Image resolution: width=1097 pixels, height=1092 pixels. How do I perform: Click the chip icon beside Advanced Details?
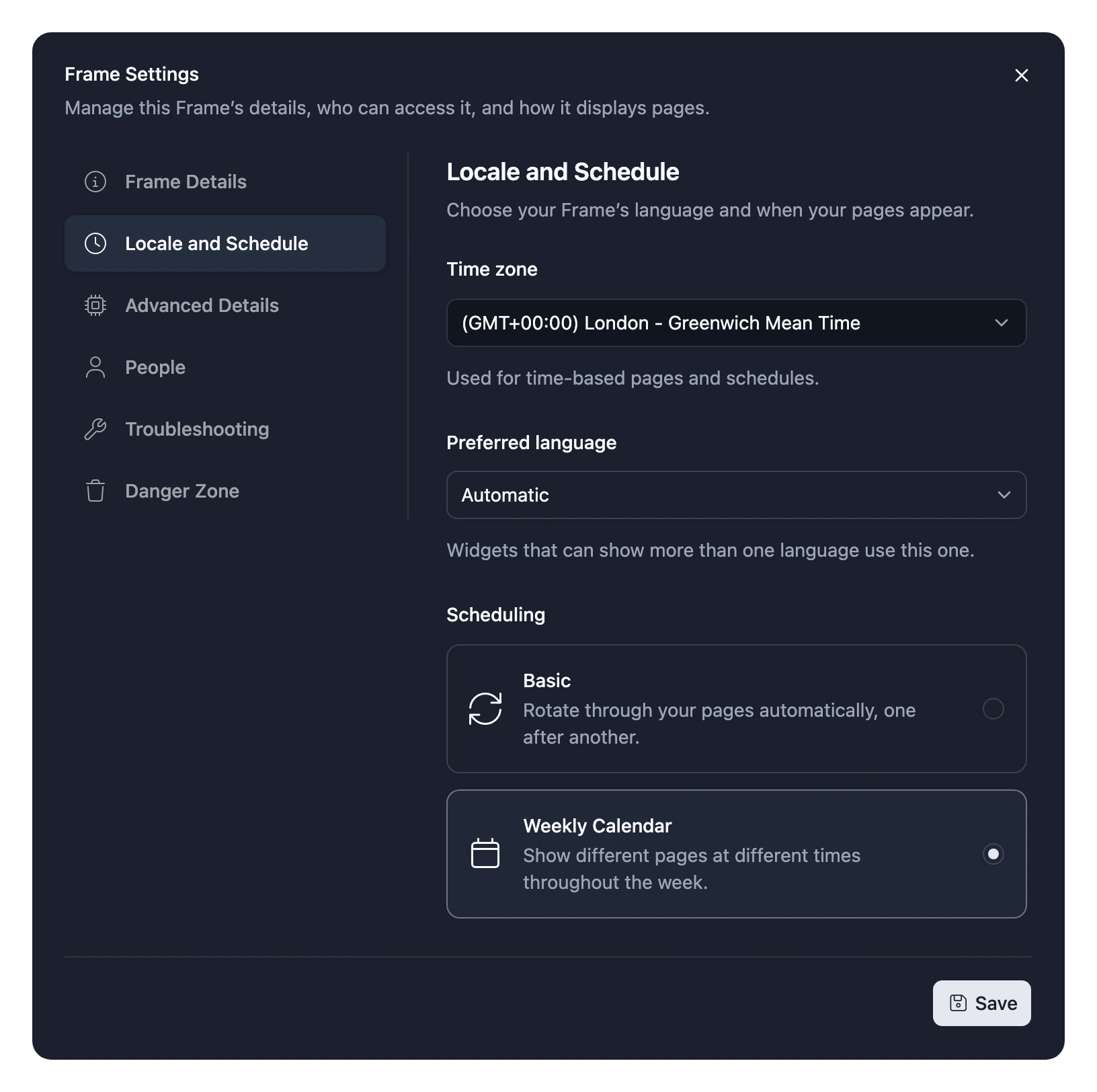pos(95,305)
